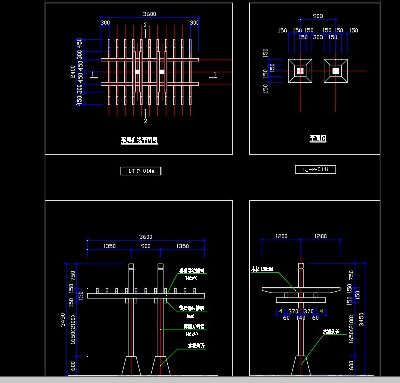Viewport: 400px width, 383px height.
Task: Click the underlined title beneath the pergola plan
Action: click(x=139, y=140)
